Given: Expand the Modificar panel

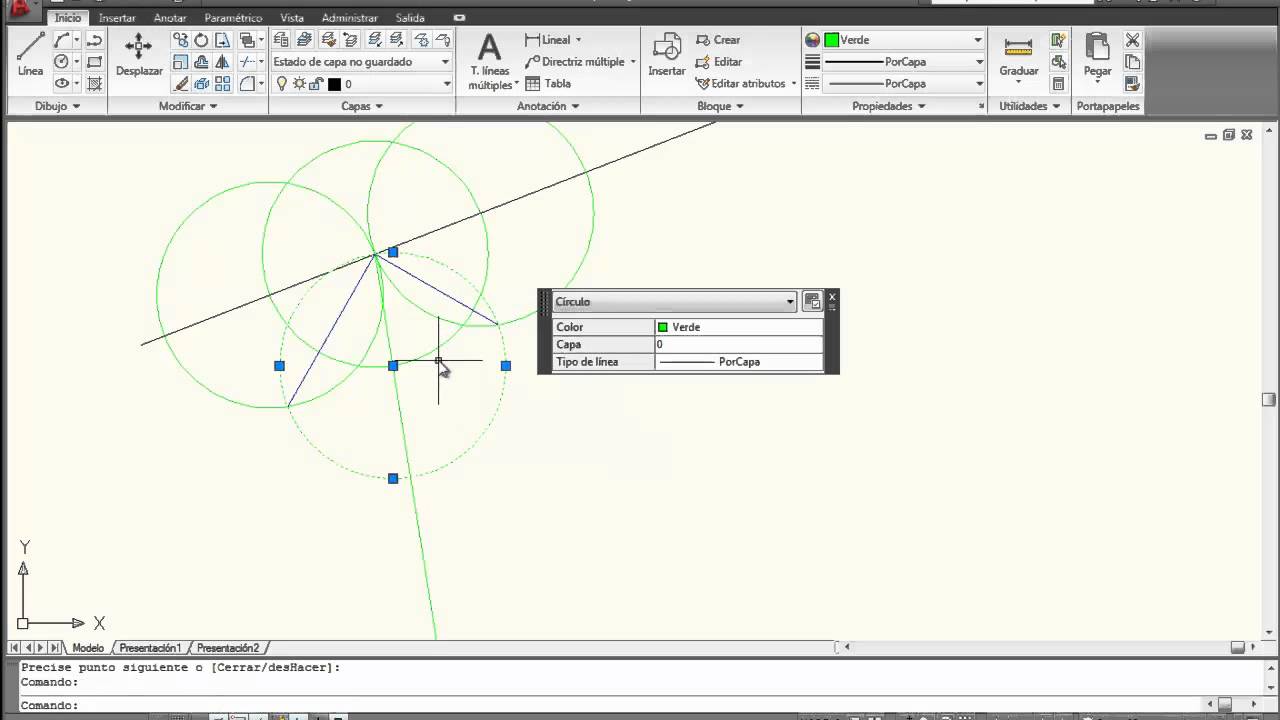Looking at the screenshot, I should tap(188, 106).
